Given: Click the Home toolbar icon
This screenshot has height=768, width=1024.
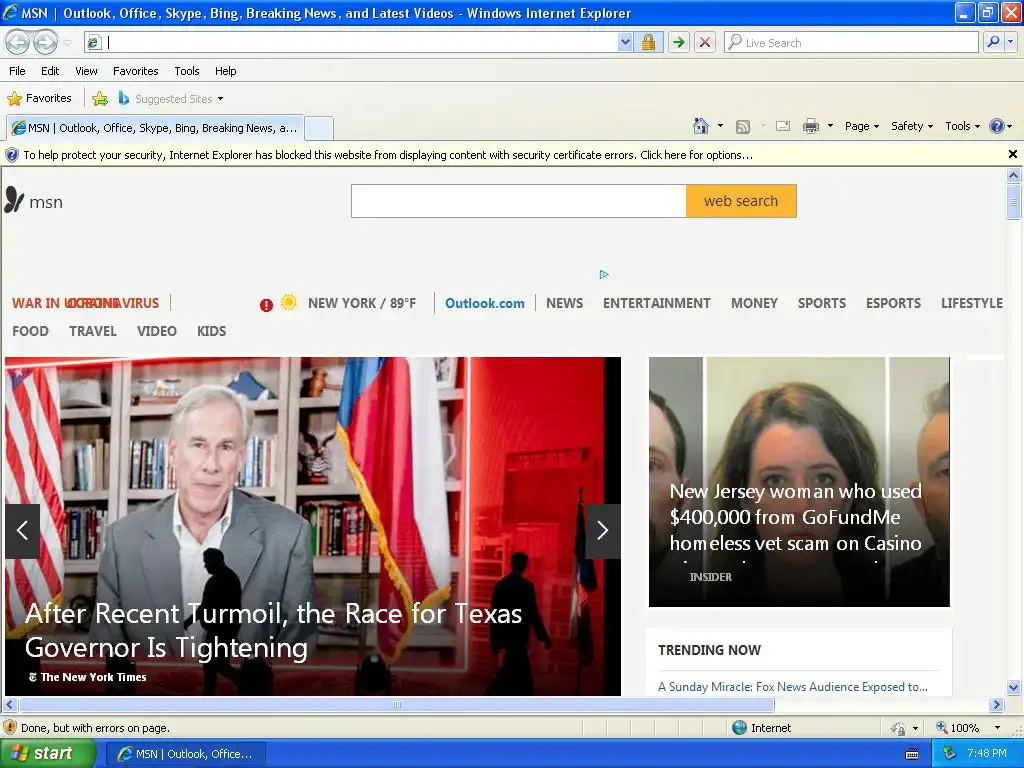Looking at the screenshot, I should [x=701, y=126].
